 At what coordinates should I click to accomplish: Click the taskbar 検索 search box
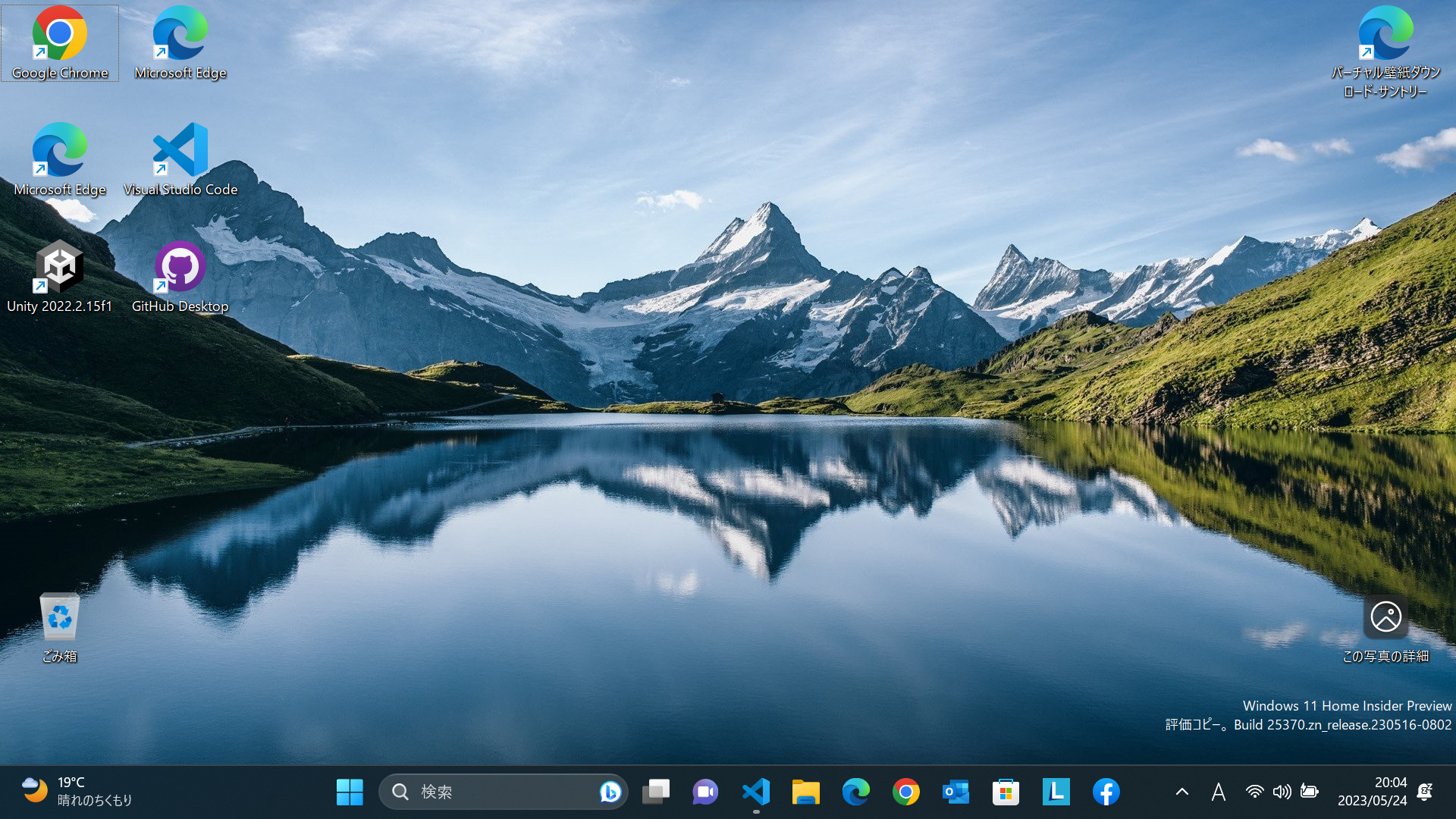tap(503, 792)
